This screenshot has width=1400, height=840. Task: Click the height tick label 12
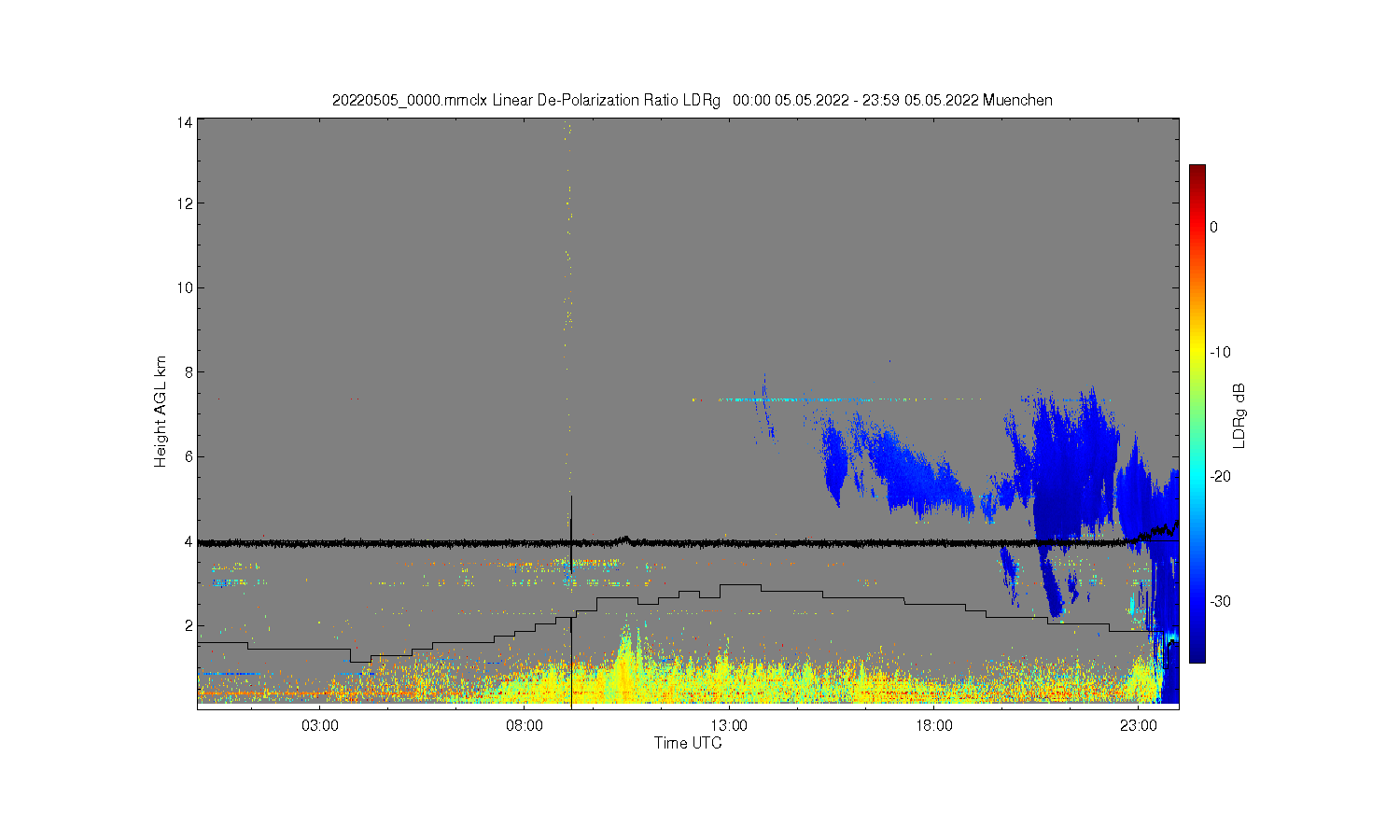click(x=185, y=203)
